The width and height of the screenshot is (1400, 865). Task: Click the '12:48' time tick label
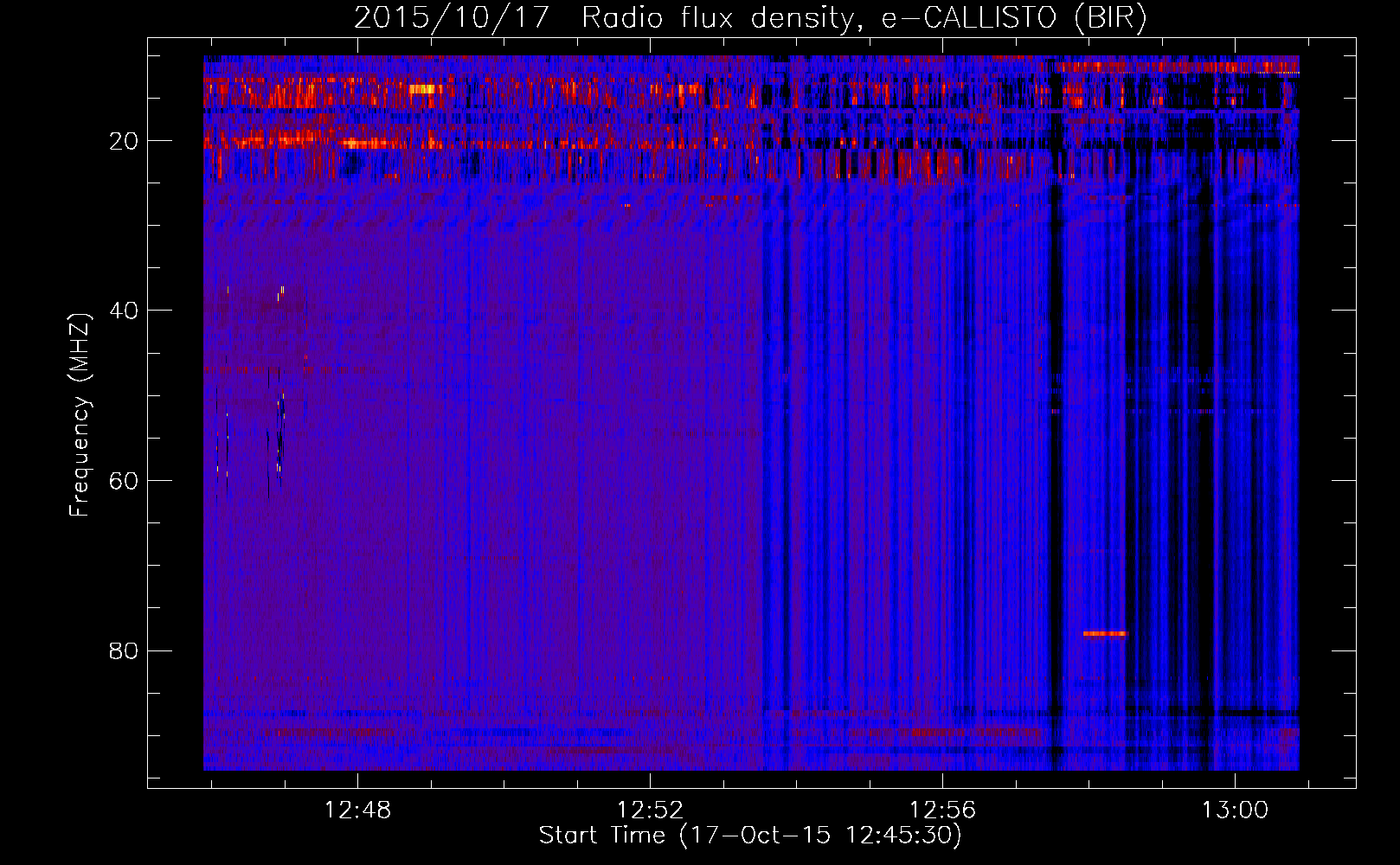tap(357, 811)
